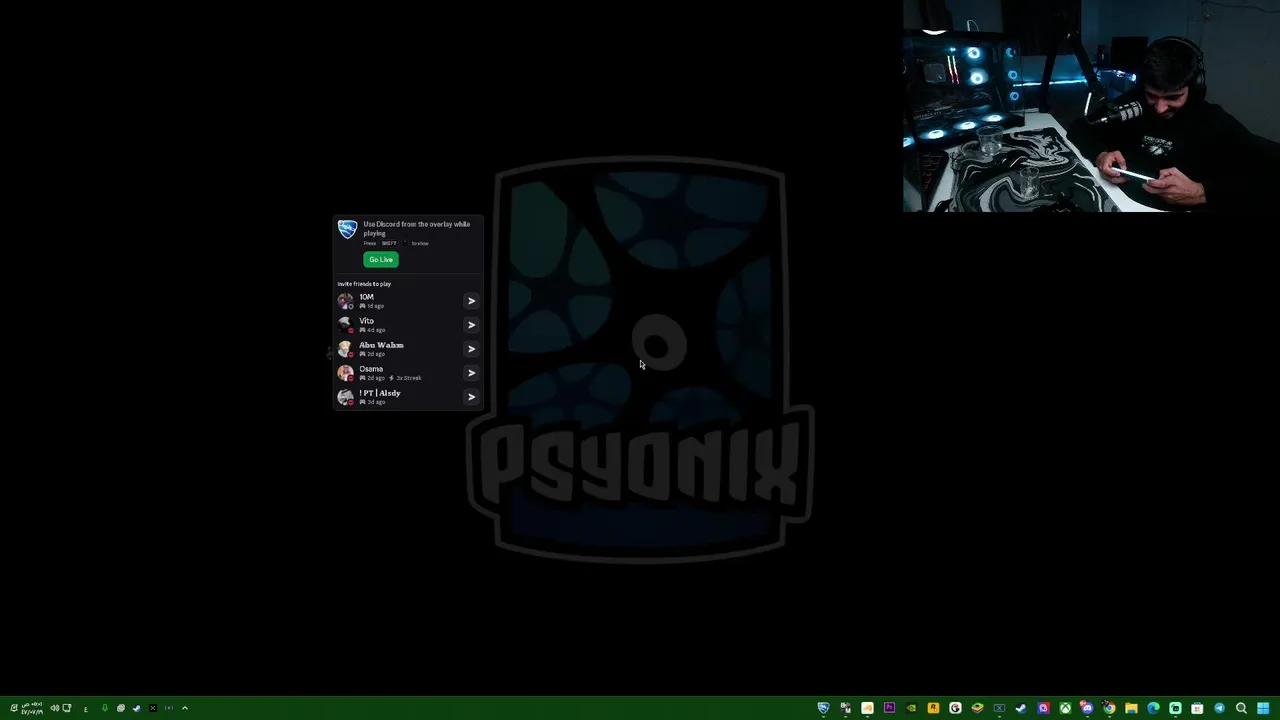Click Vito's avatar in the friends list
Viewport: 1280px width, 720px height.
point(345,325)
